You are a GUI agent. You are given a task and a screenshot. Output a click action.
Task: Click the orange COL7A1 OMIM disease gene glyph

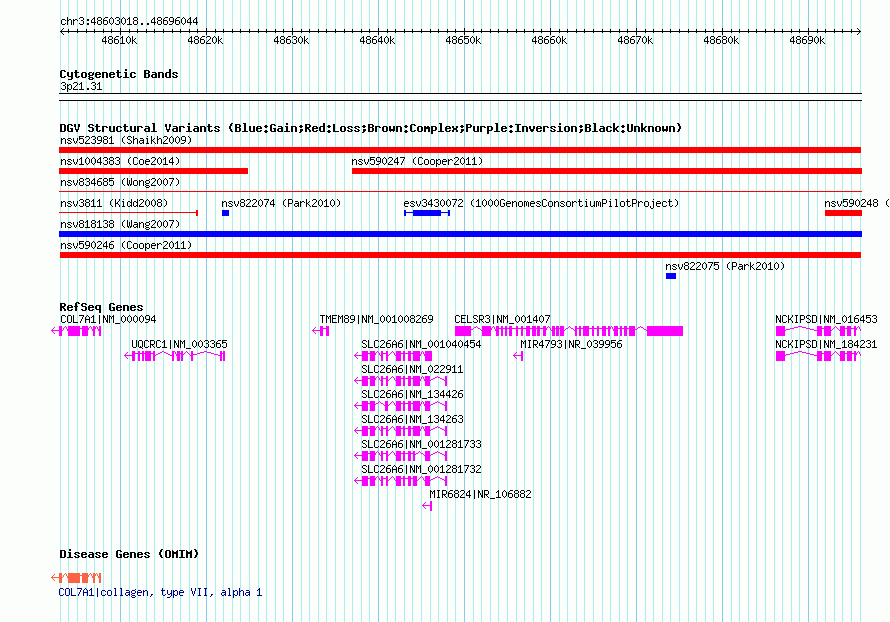(x=76, y=578)
